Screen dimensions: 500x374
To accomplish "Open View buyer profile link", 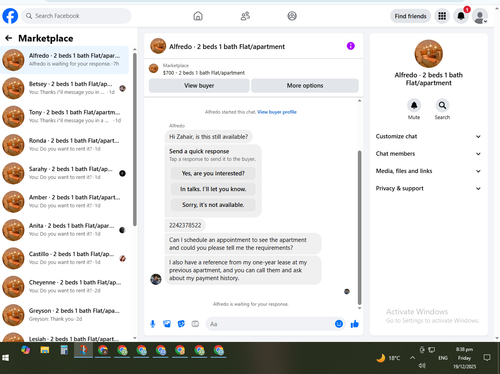I will [277, 112].
